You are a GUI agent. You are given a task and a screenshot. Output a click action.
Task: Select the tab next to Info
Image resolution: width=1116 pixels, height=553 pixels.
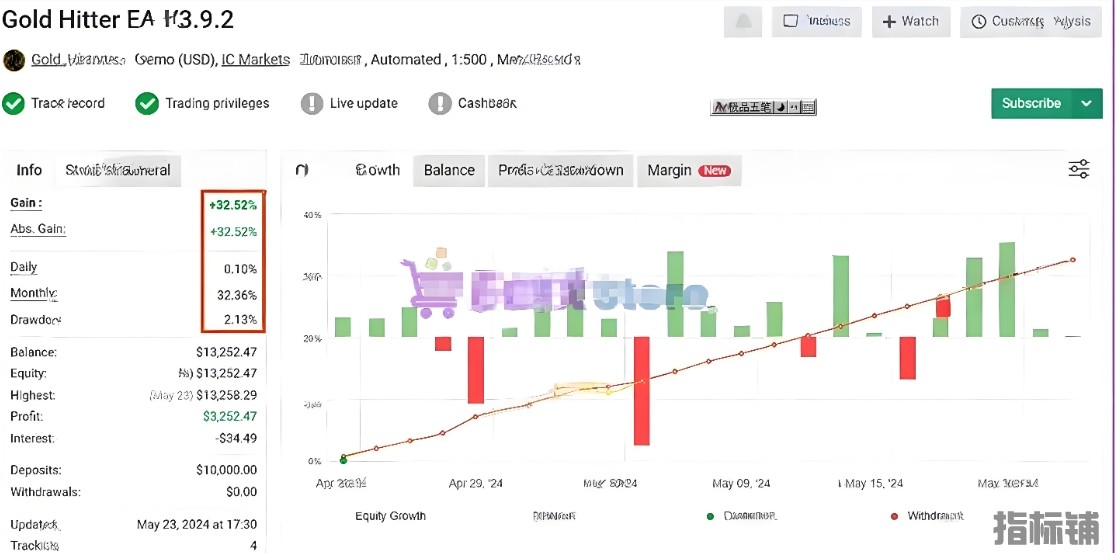coord(117,170)
